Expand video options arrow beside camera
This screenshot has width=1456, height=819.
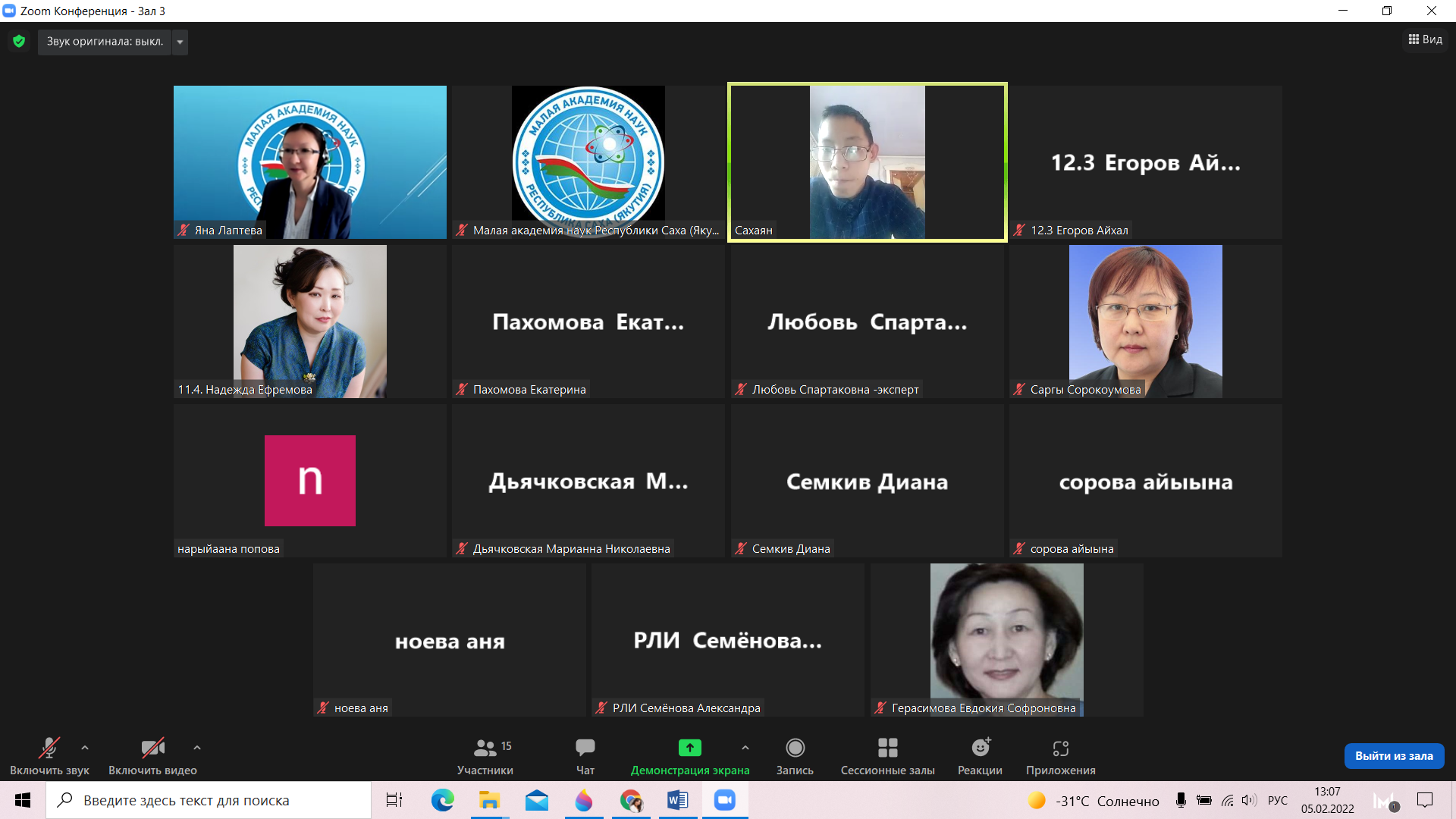(x=197, y=748)
